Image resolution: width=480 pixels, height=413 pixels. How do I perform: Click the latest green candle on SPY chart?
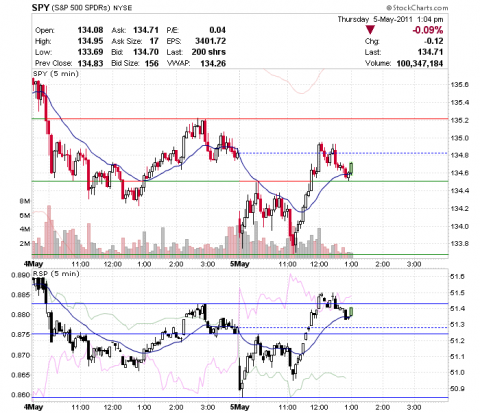351,169
